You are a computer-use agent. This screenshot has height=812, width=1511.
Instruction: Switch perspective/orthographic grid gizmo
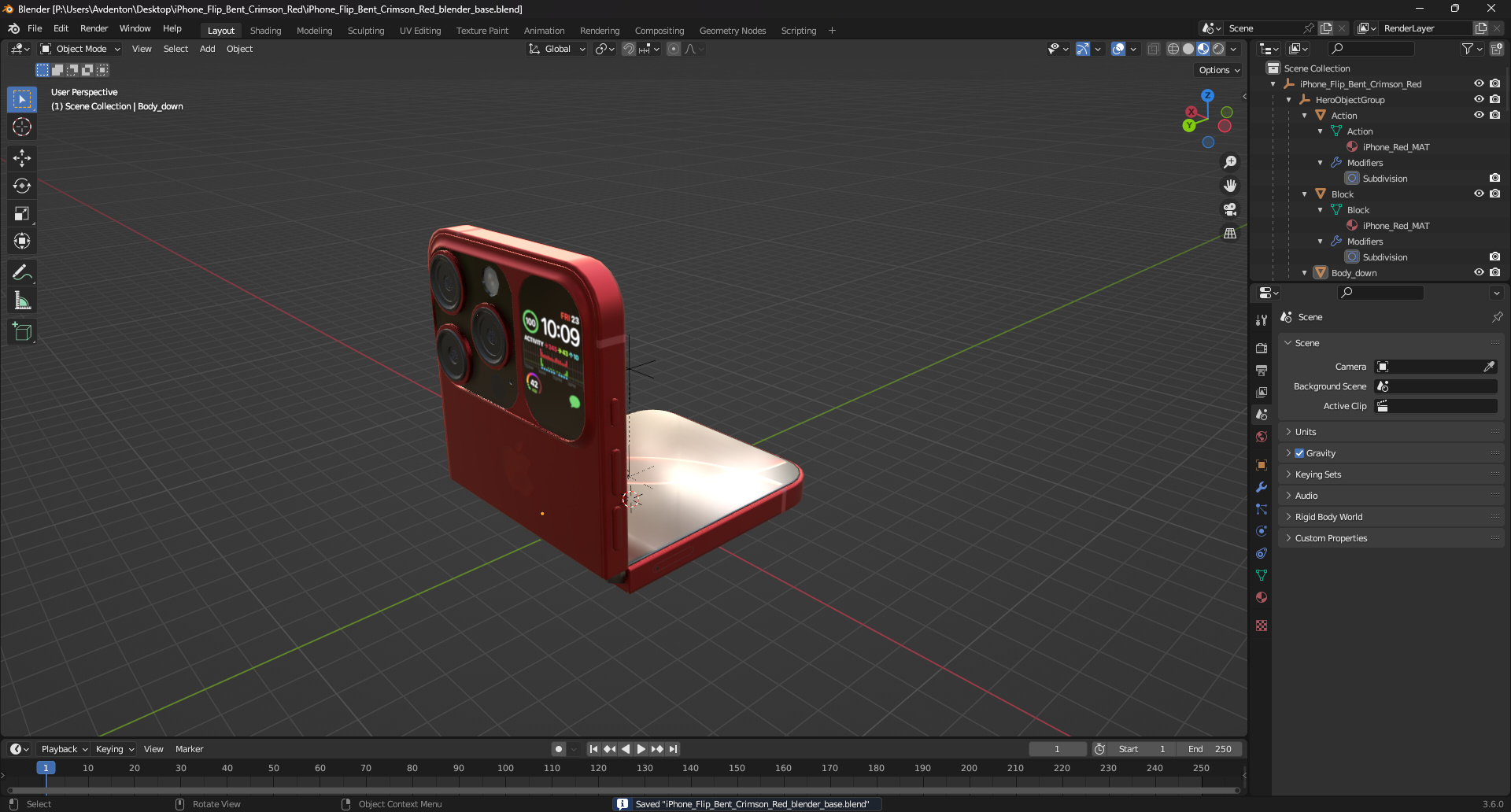click(x=1230, y=234)
